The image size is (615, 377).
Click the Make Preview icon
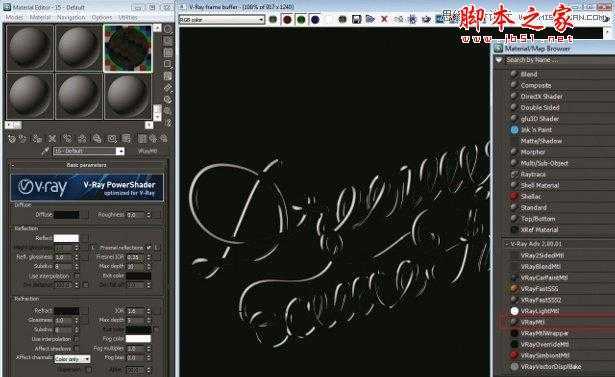coord(168,88)
